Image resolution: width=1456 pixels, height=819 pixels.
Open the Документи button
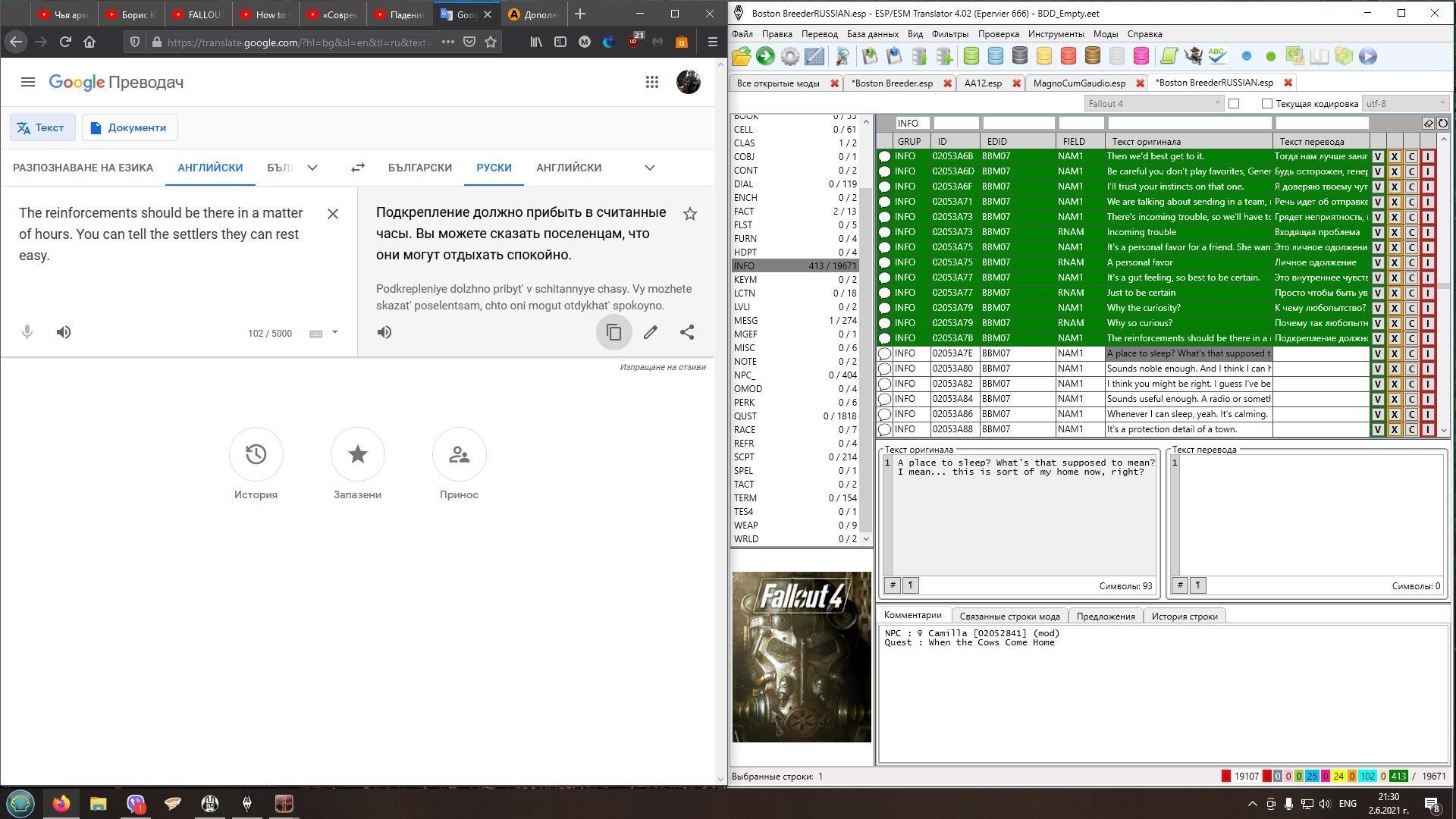(x=129, y=127)
